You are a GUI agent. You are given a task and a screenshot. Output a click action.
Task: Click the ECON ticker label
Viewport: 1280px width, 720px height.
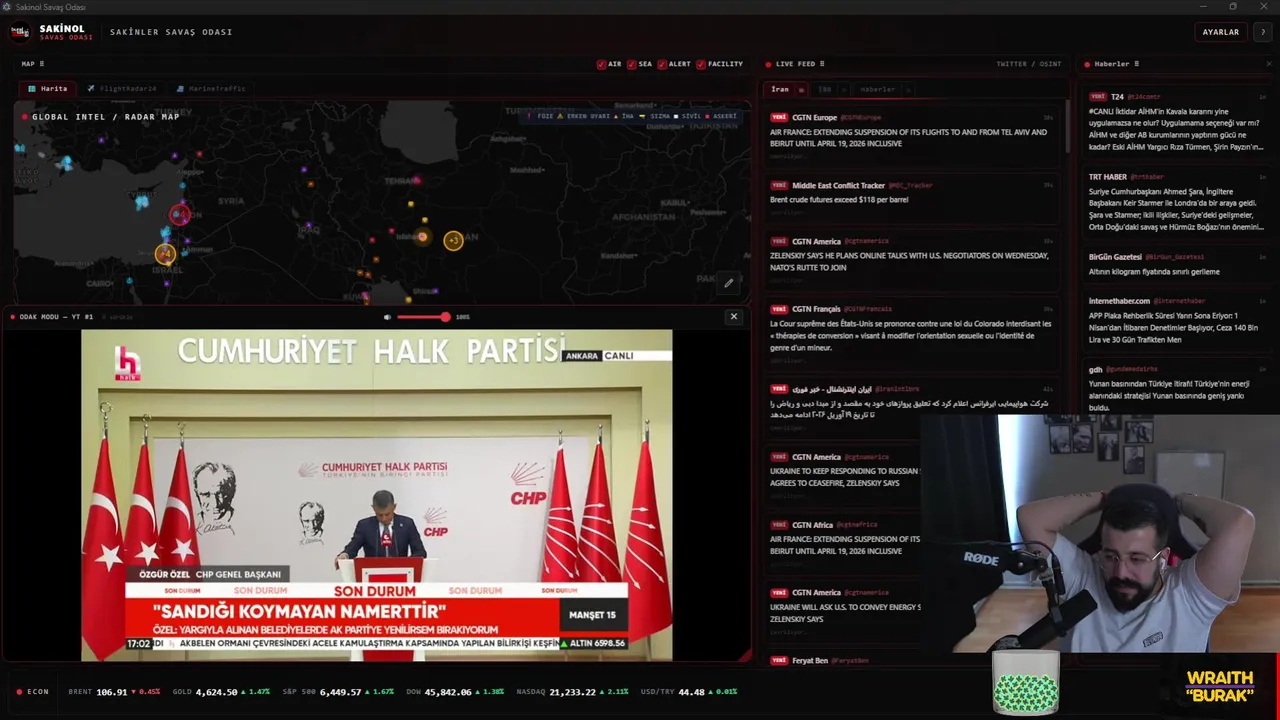(x=38, y=692)
